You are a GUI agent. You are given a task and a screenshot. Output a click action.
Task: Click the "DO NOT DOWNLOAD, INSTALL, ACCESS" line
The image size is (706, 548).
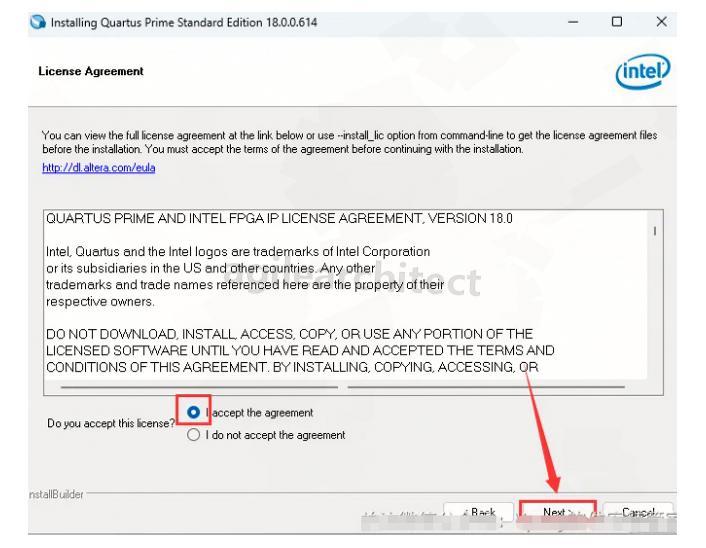coord(290,334)
